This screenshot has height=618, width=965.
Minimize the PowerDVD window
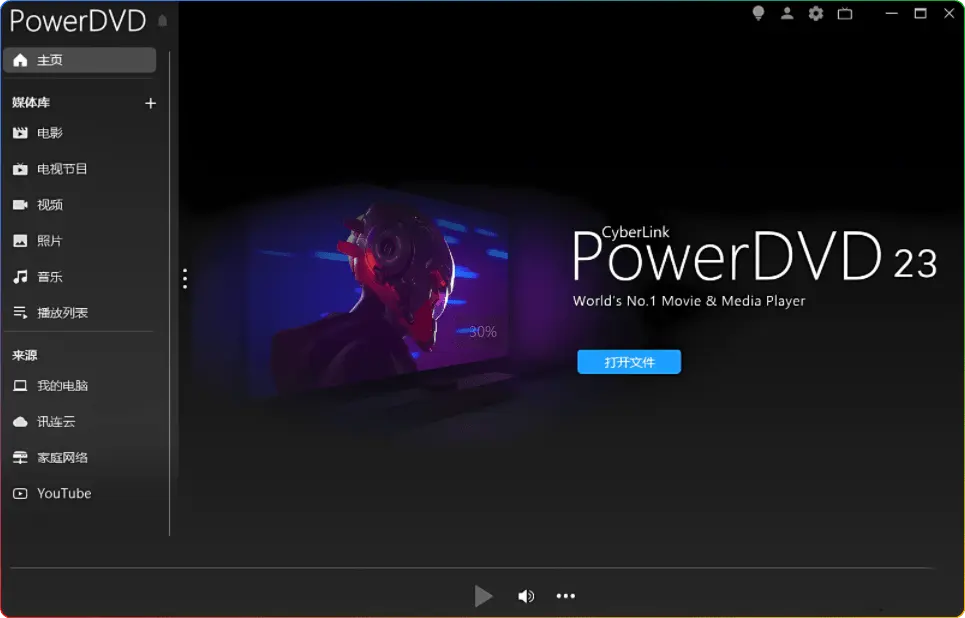point(892,14)
